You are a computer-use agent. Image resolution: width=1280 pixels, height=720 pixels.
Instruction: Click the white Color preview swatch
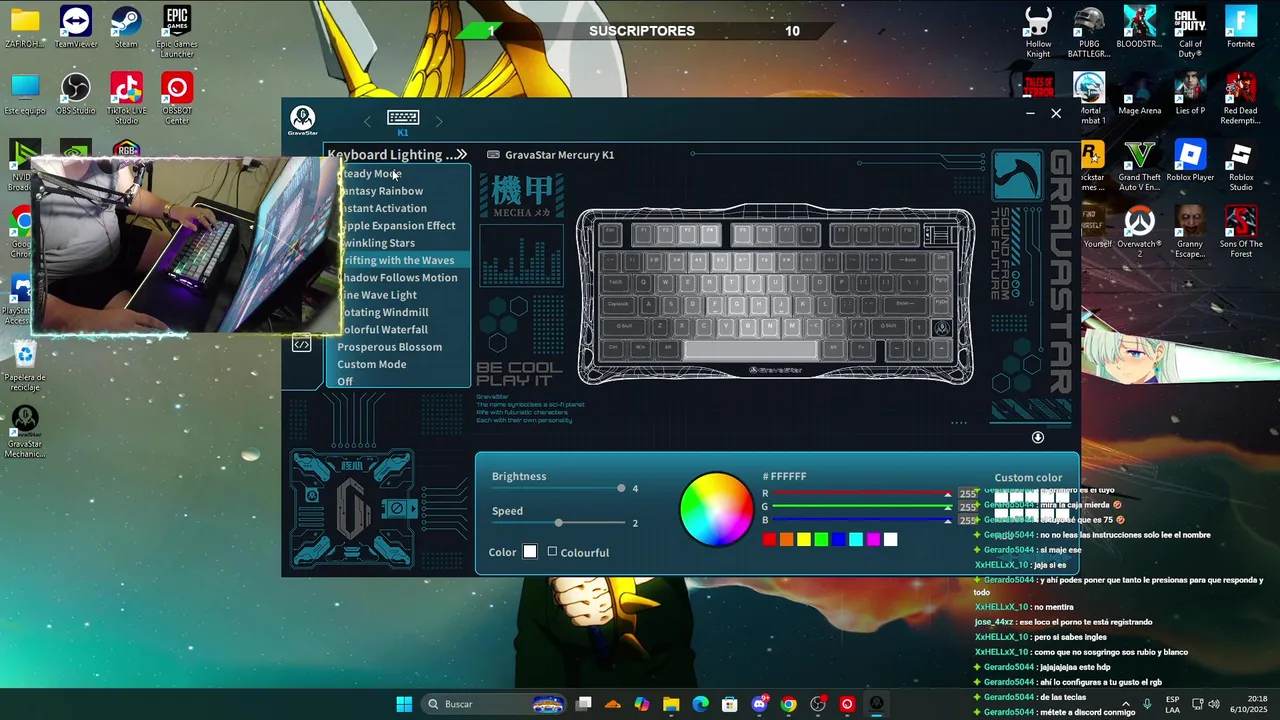tap(530, 551)
